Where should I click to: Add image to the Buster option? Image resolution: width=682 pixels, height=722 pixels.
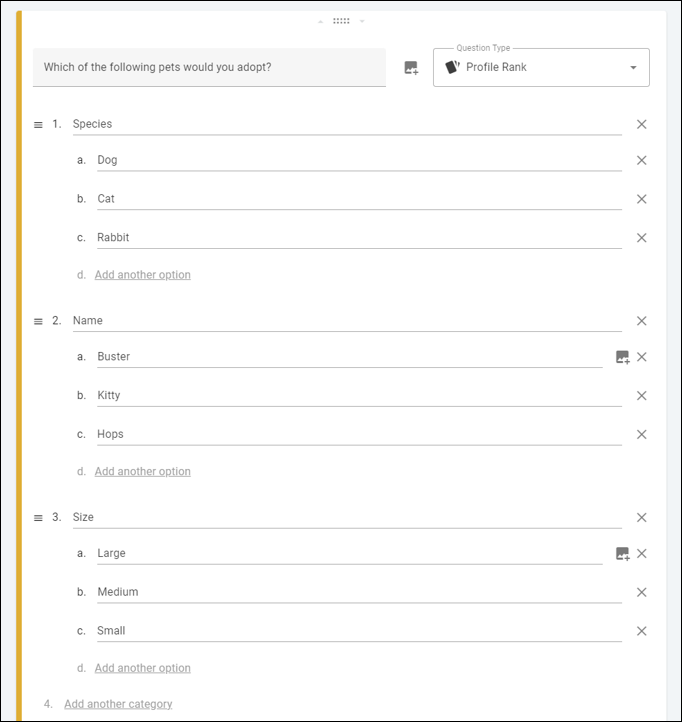pos(623,357)
